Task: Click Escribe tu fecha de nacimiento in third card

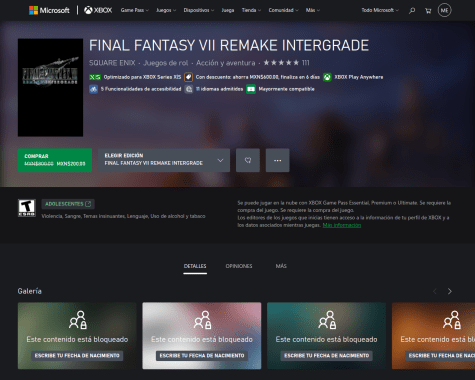Action: coord(327,356)
